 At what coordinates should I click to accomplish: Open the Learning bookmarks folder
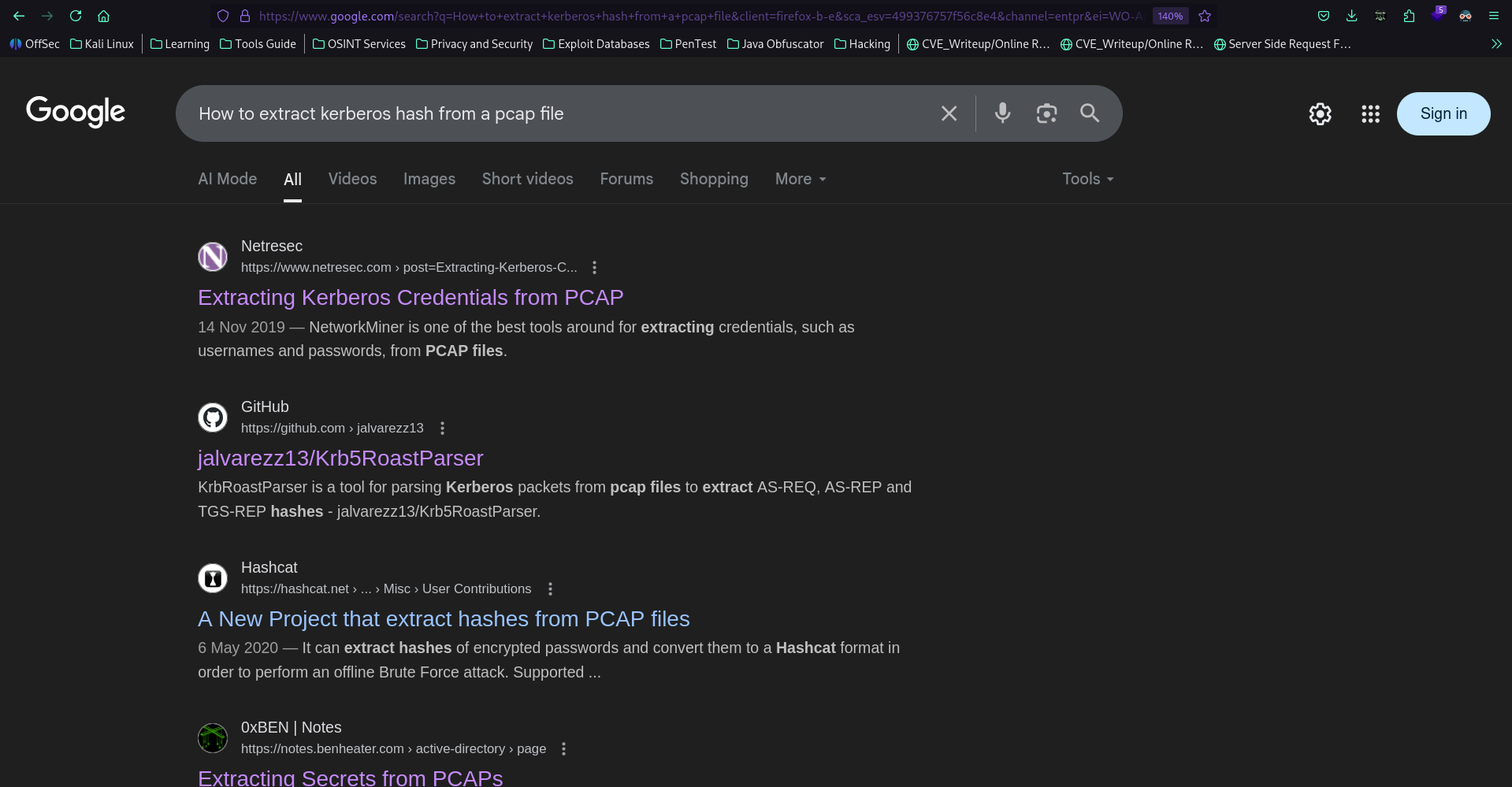(180, 44)
